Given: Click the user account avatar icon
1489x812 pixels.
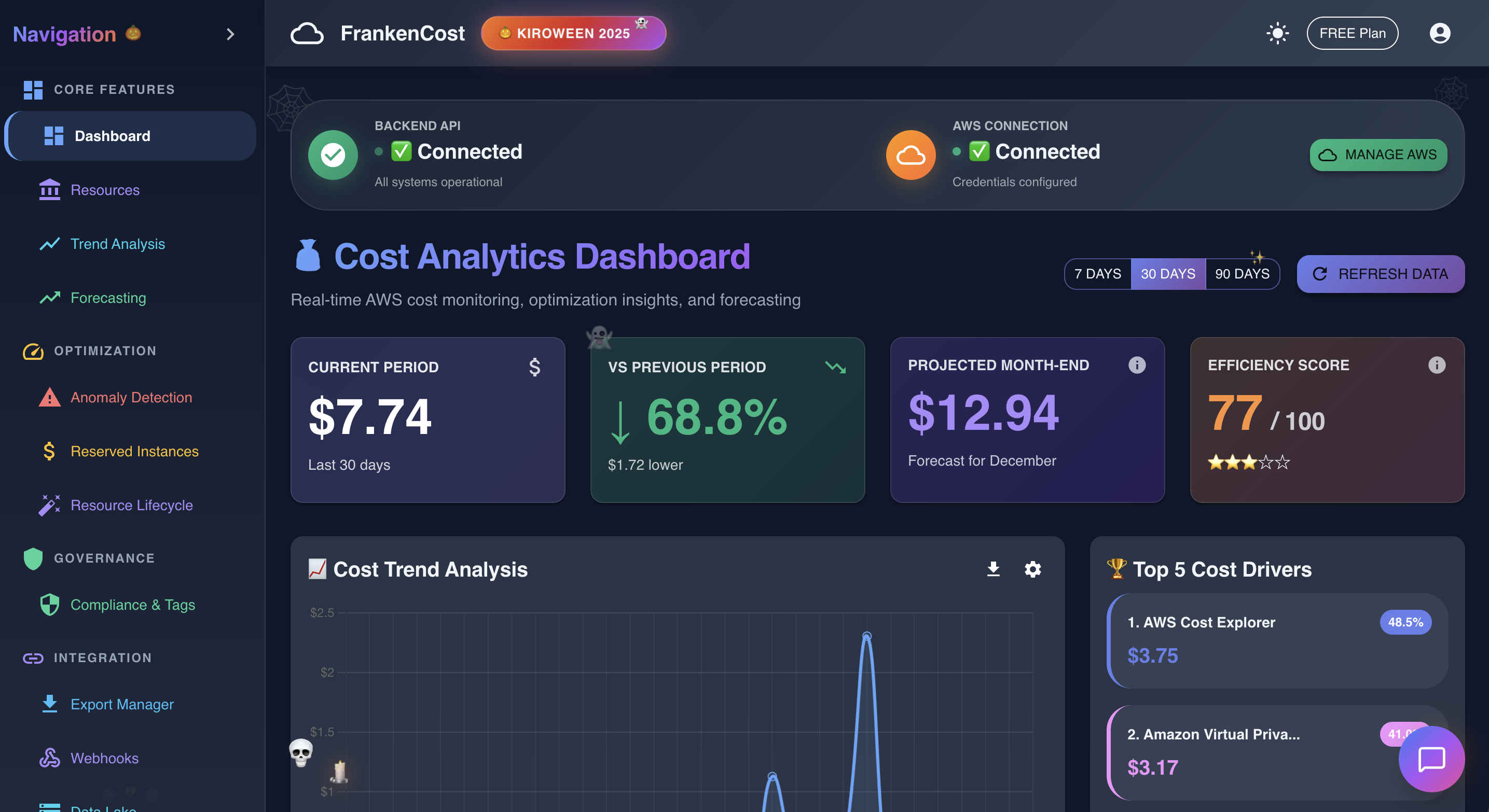Looking at the screenshot, I should point(1439,34).
